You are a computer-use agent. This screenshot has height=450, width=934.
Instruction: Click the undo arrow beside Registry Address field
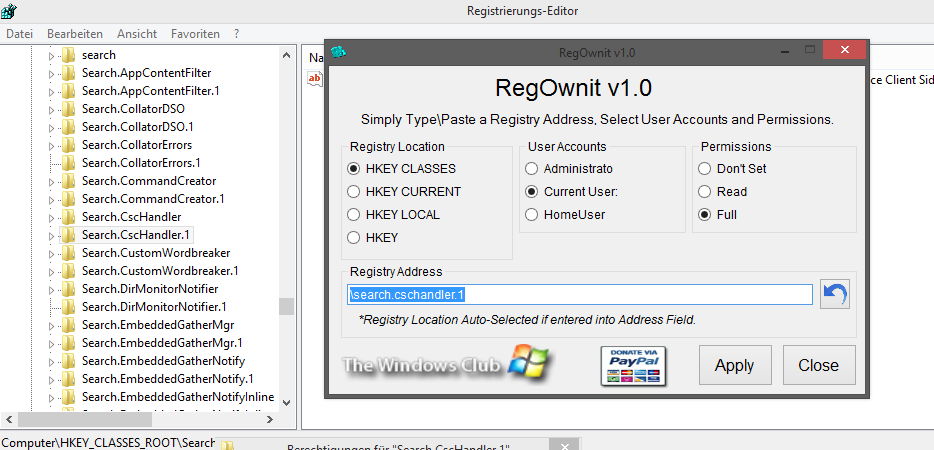pos(835,294)
